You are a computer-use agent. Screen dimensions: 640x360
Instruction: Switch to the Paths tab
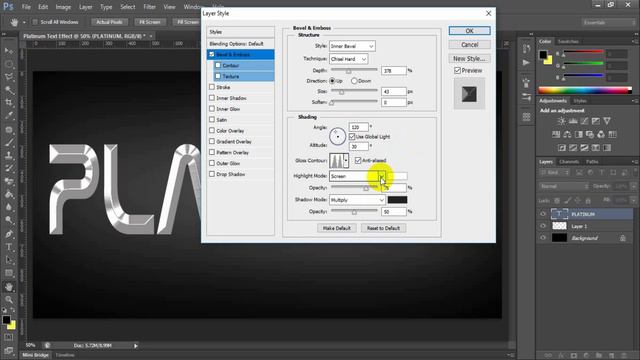click(592, 162)
